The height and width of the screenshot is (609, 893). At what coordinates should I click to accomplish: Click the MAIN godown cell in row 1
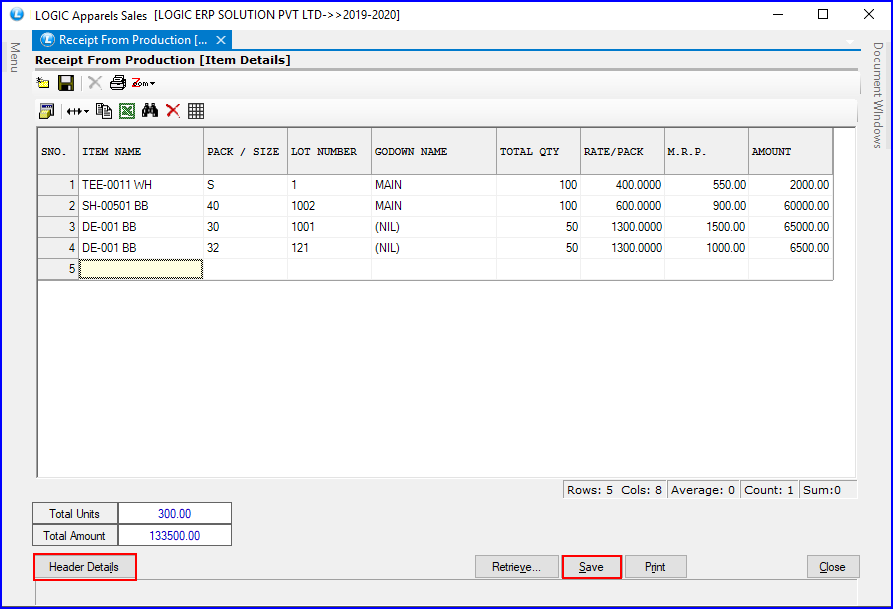(x=434, y=185)
